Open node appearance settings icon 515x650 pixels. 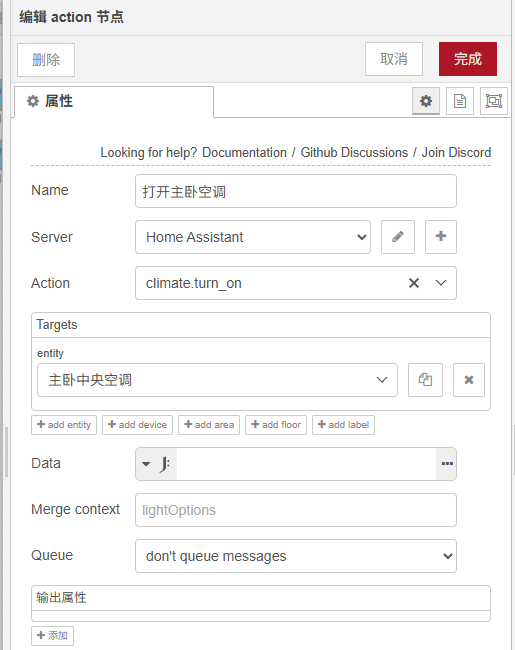(x=494, y=101)
